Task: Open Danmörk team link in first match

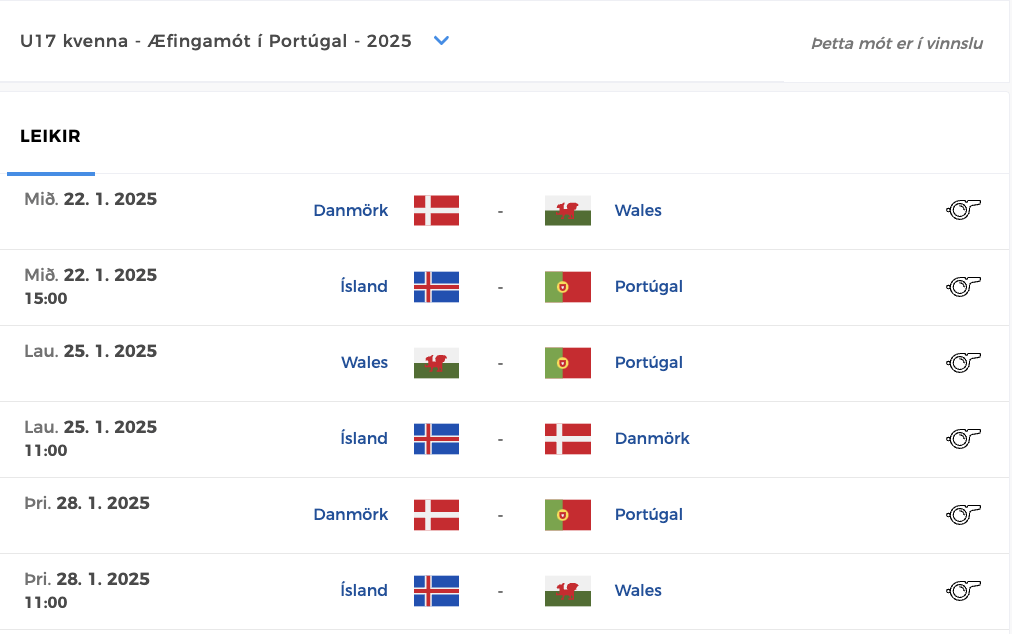Action: [x=350, y=210]
